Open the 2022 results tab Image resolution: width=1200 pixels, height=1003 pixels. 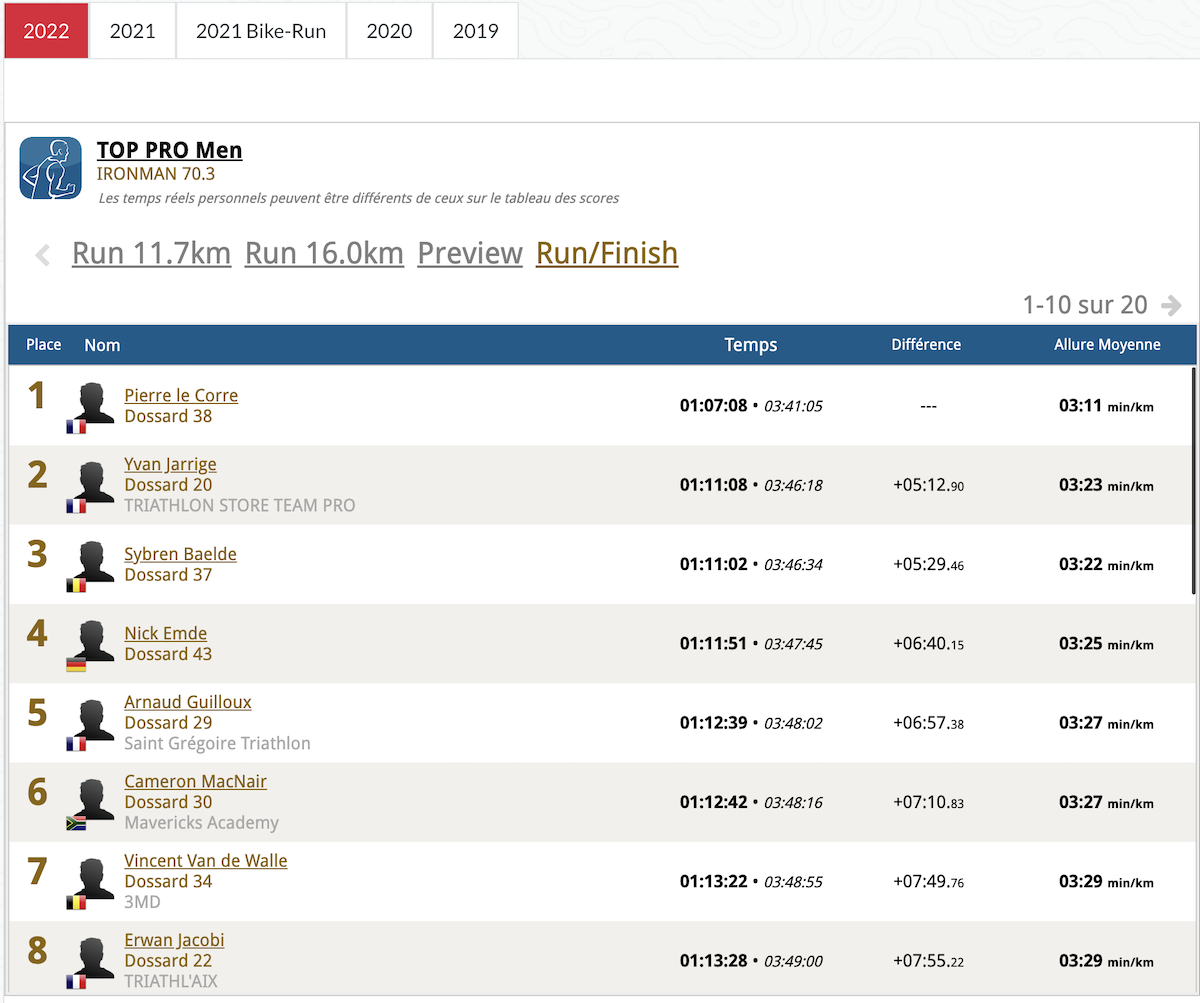(46, 30)
